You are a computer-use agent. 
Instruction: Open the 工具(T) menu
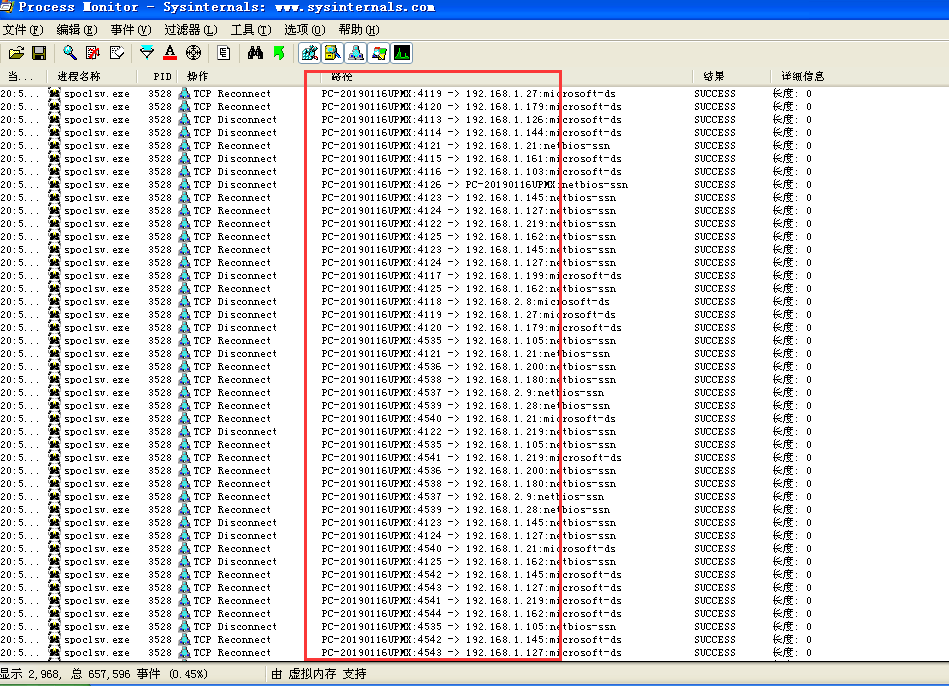pos(249,30)
